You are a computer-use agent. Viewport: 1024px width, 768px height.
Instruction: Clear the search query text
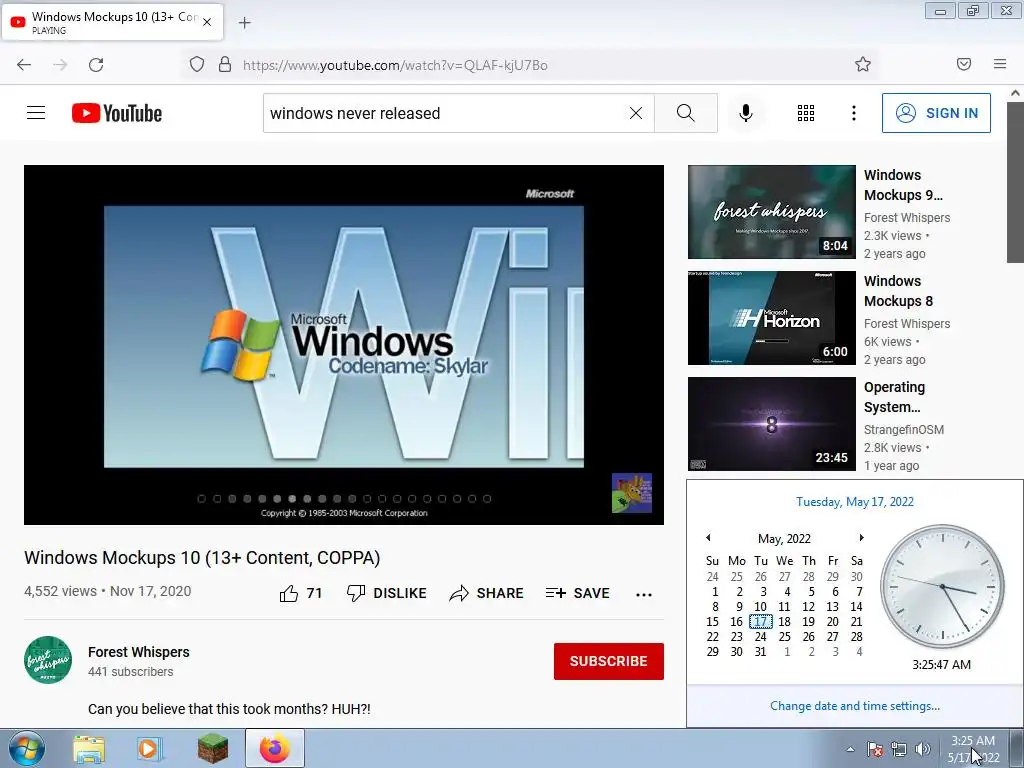[x=635, y=113]
